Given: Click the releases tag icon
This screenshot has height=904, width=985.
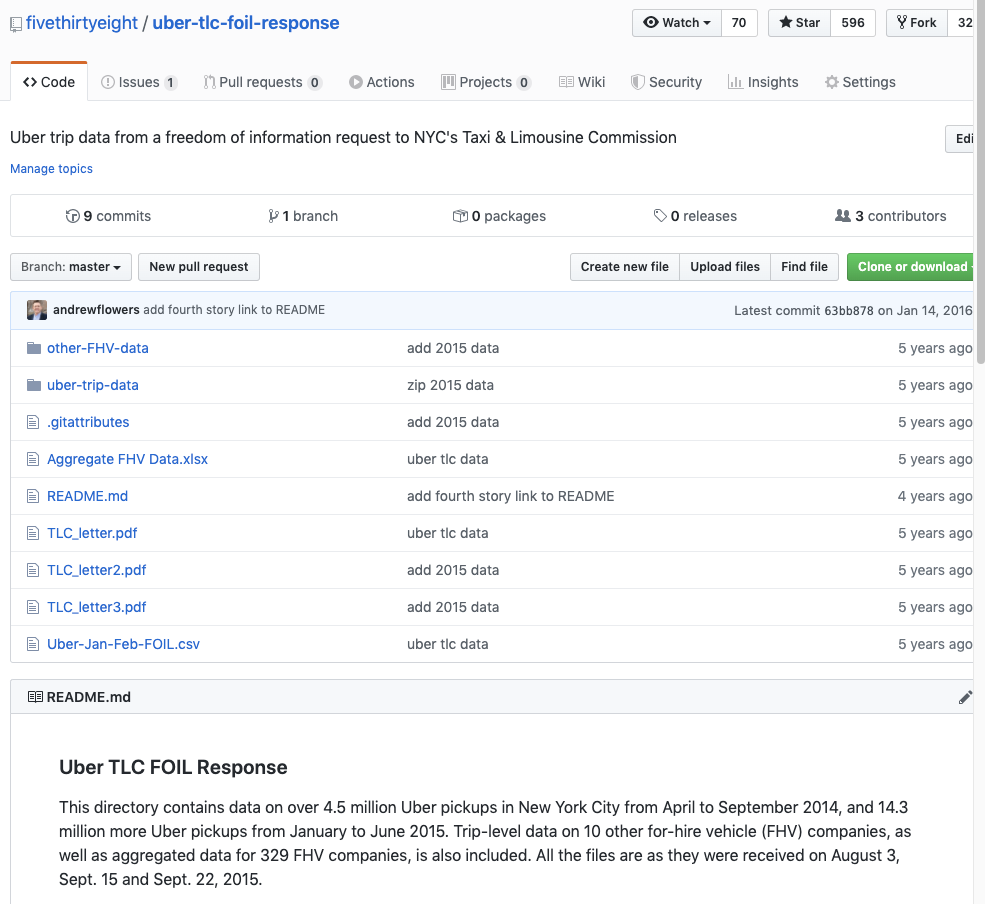Looking at the screenshot, I should click(660, 216).
